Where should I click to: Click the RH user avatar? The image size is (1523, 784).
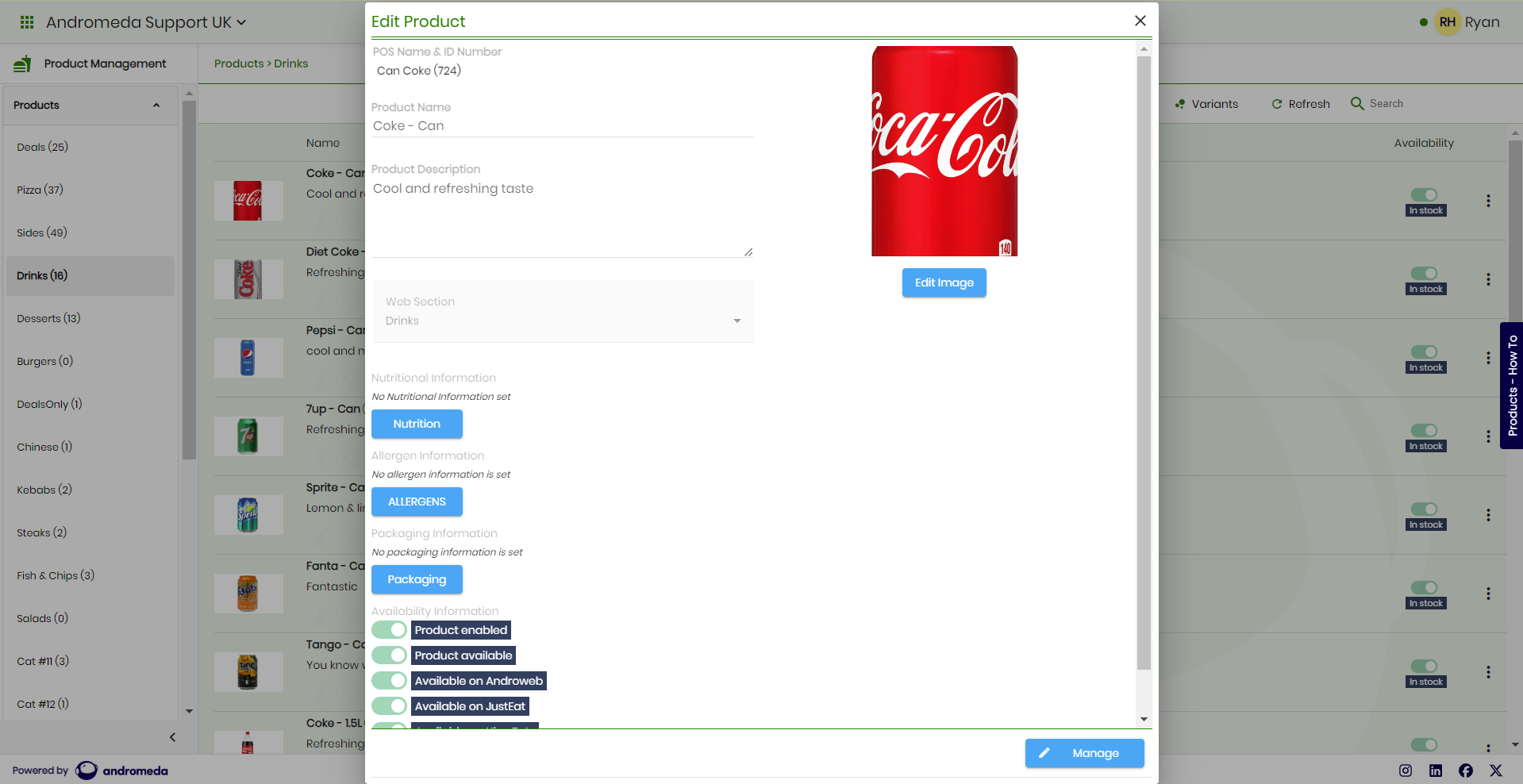[x=1448, y=22]
